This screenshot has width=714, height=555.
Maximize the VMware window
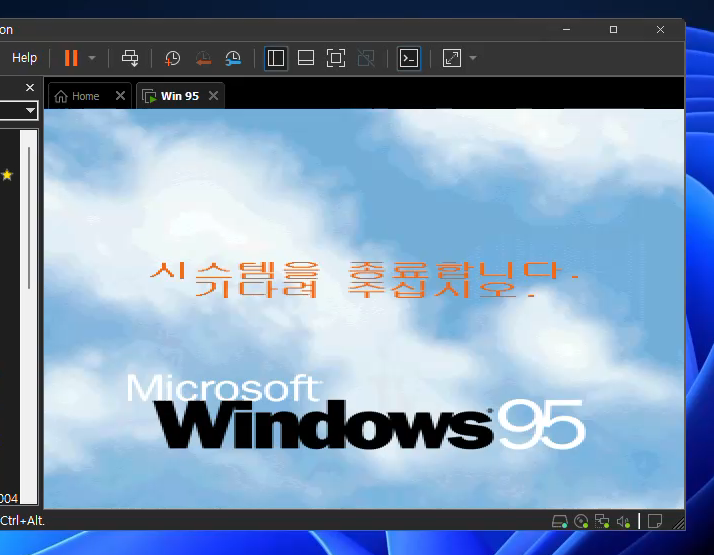(613, 30)
